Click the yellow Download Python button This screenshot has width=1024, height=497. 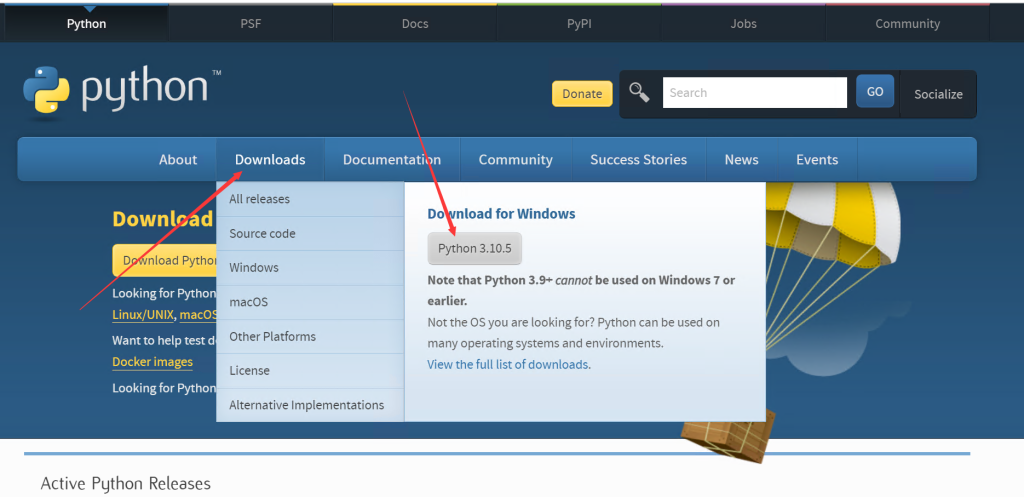tap(165, 260)
